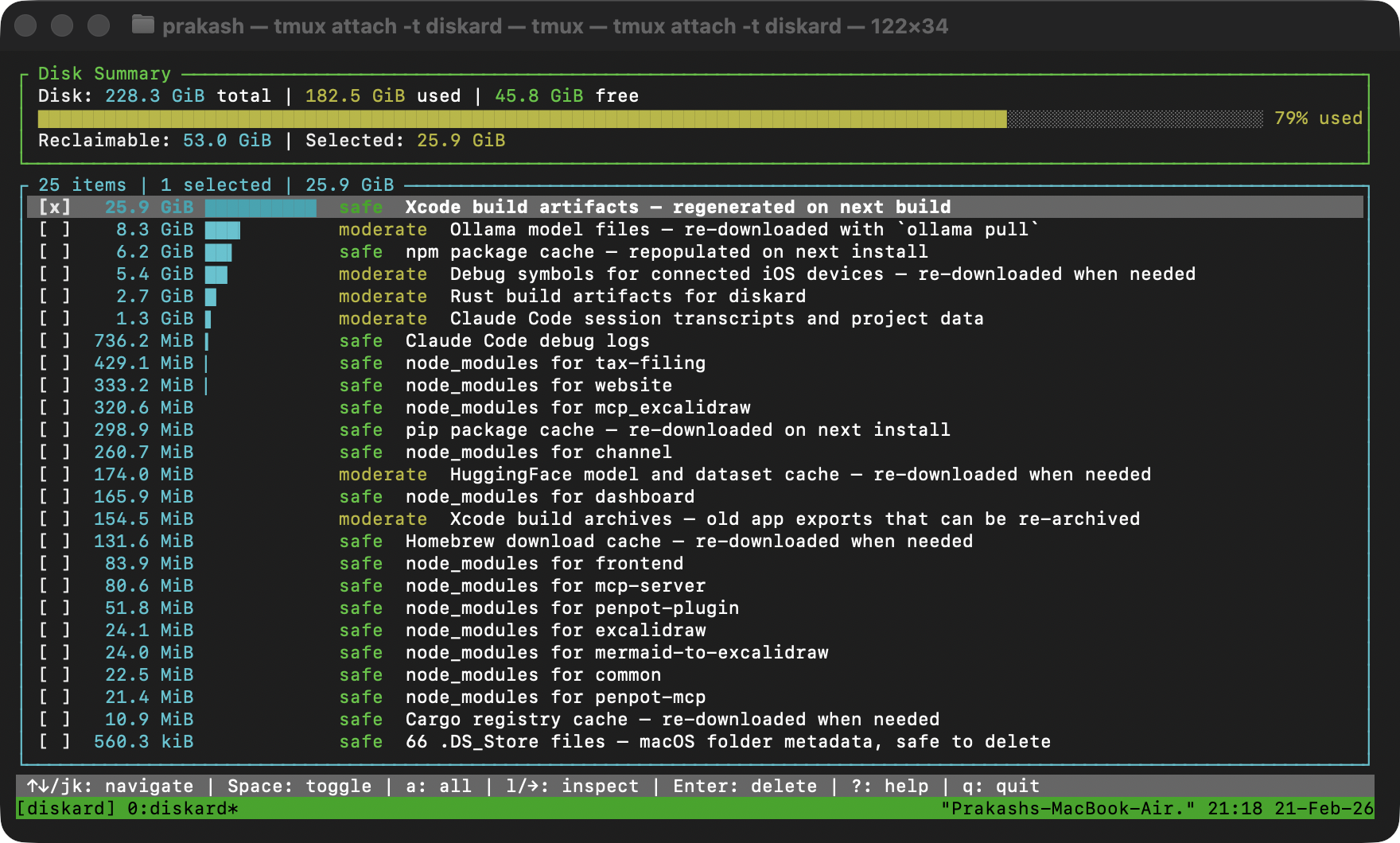Select the Debug symbols for connected iOS devices row
1400x843 pixels.
click(695, 274)
